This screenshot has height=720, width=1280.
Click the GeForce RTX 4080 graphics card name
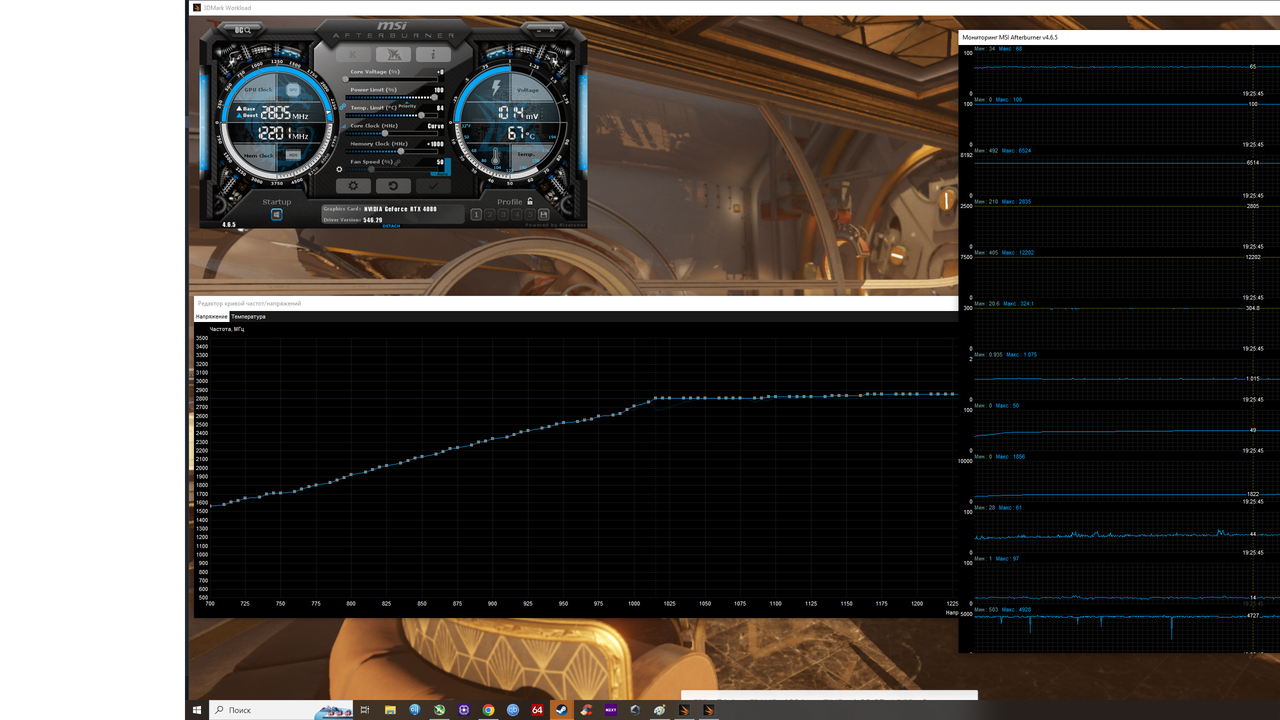[x=401, y=209]
